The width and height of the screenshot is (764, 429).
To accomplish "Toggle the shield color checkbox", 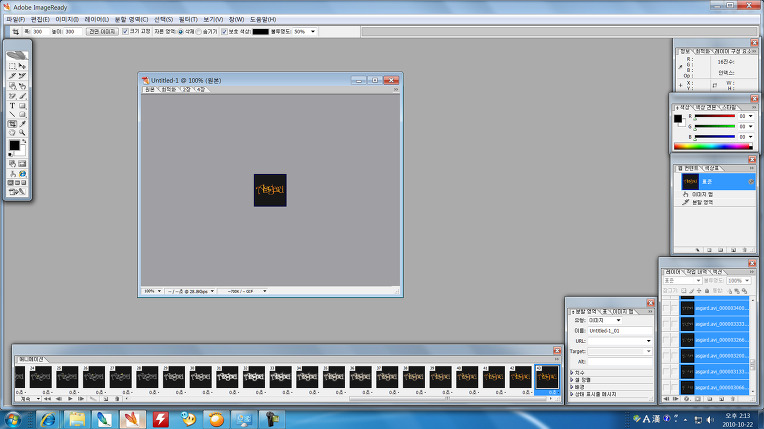I will point(224,31).
